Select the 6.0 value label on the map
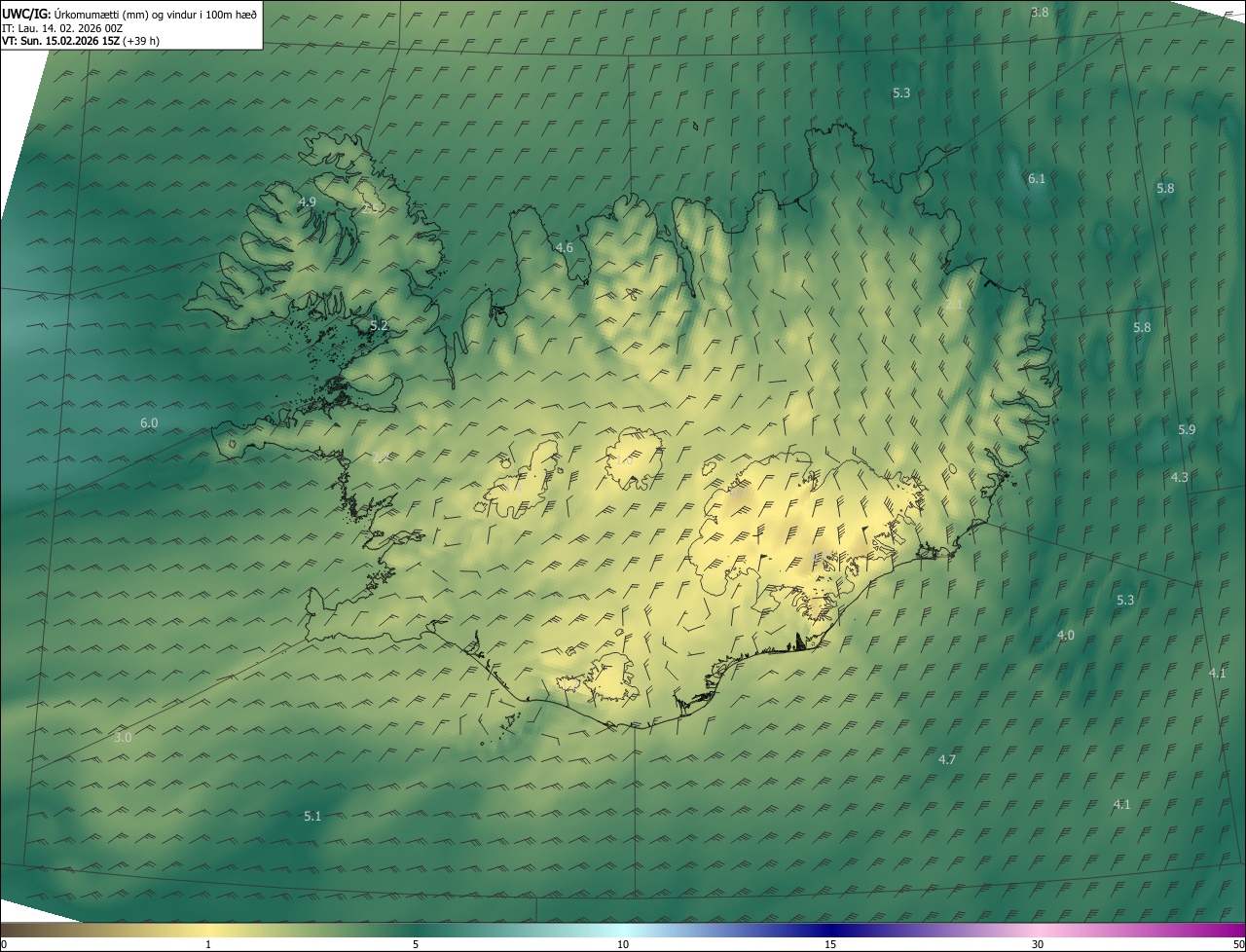Screen dimensions: 1246x952 148,422
